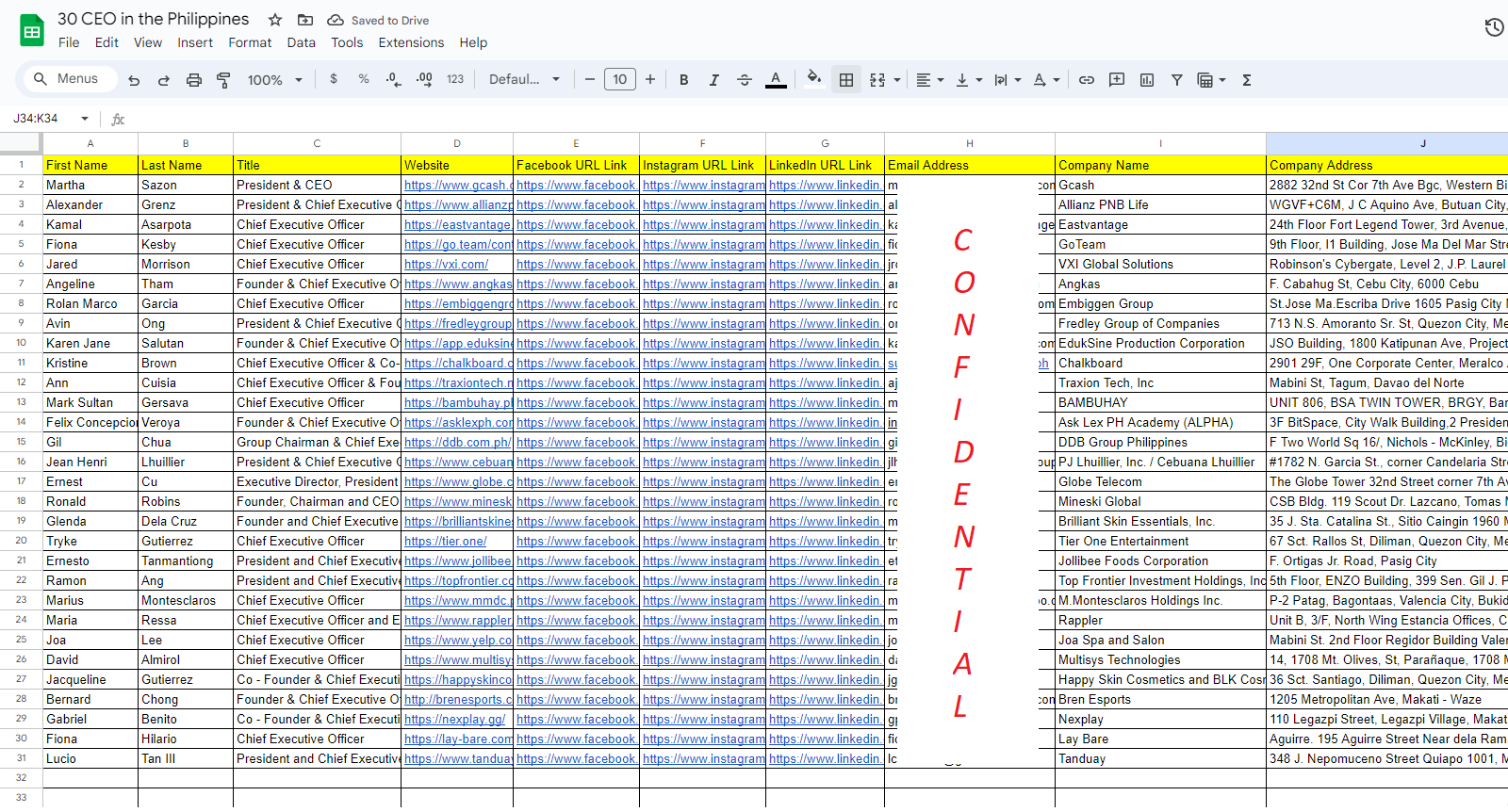Open the name box dropdown arrow
Viewport: 1508px width, 812px height.
(85, 119)
